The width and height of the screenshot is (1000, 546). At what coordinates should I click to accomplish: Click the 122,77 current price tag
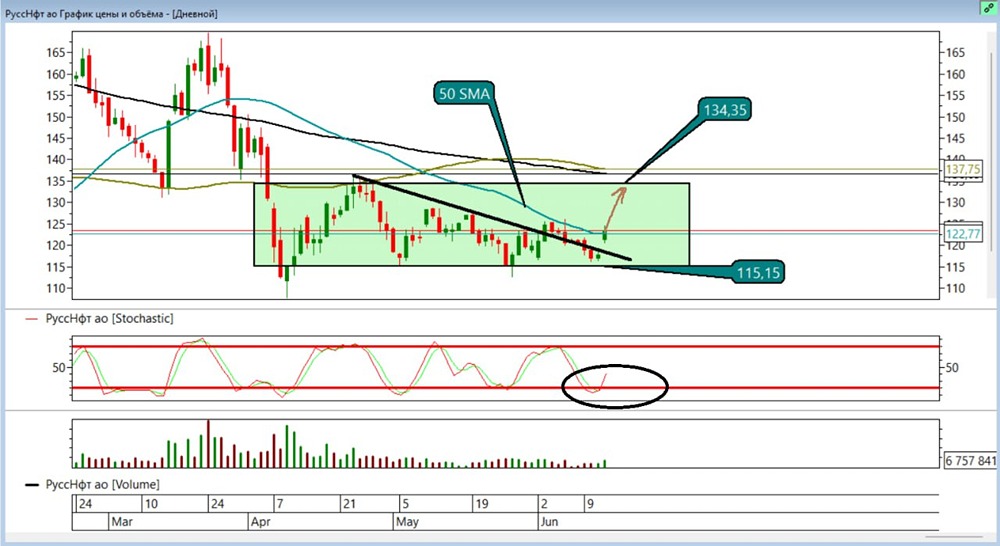[x=962, y=233]
